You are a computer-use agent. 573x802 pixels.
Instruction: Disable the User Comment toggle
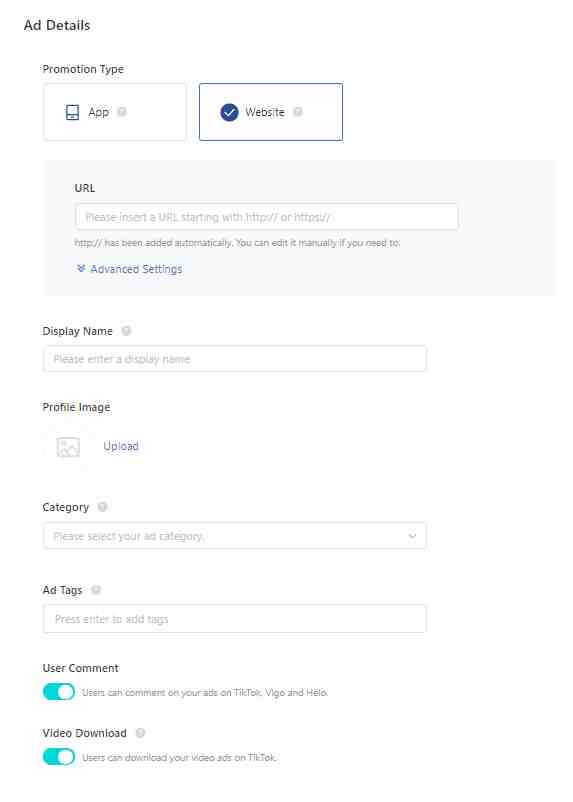pyautogui.click(x=59, y=692)
